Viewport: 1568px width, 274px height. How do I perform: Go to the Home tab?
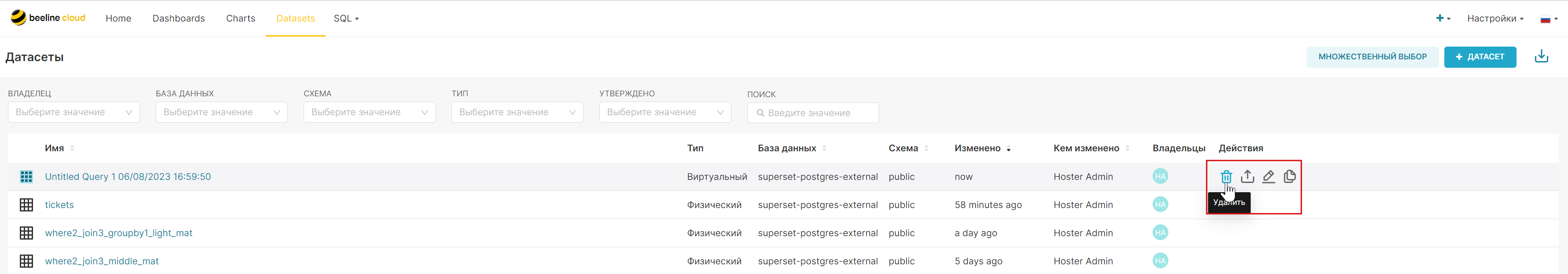click(118, 18)
